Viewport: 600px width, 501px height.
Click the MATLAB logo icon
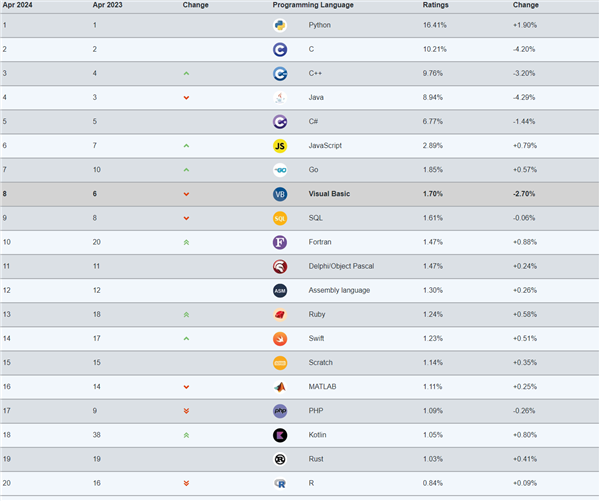tap(280, 387)
